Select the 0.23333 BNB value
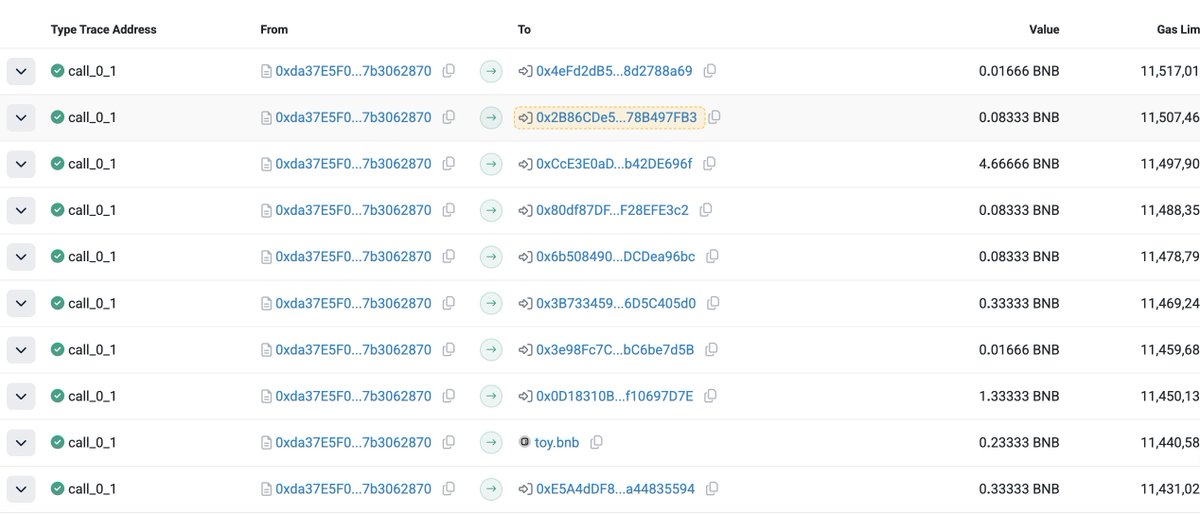Viewport: 1200px width, 514px height. tap(1019, 442)
